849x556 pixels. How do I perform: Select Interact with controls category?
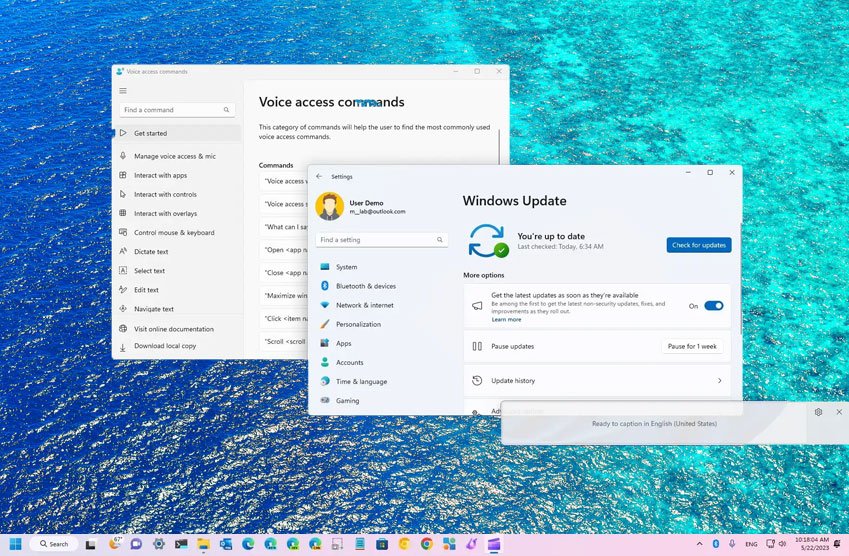point(165,195)
